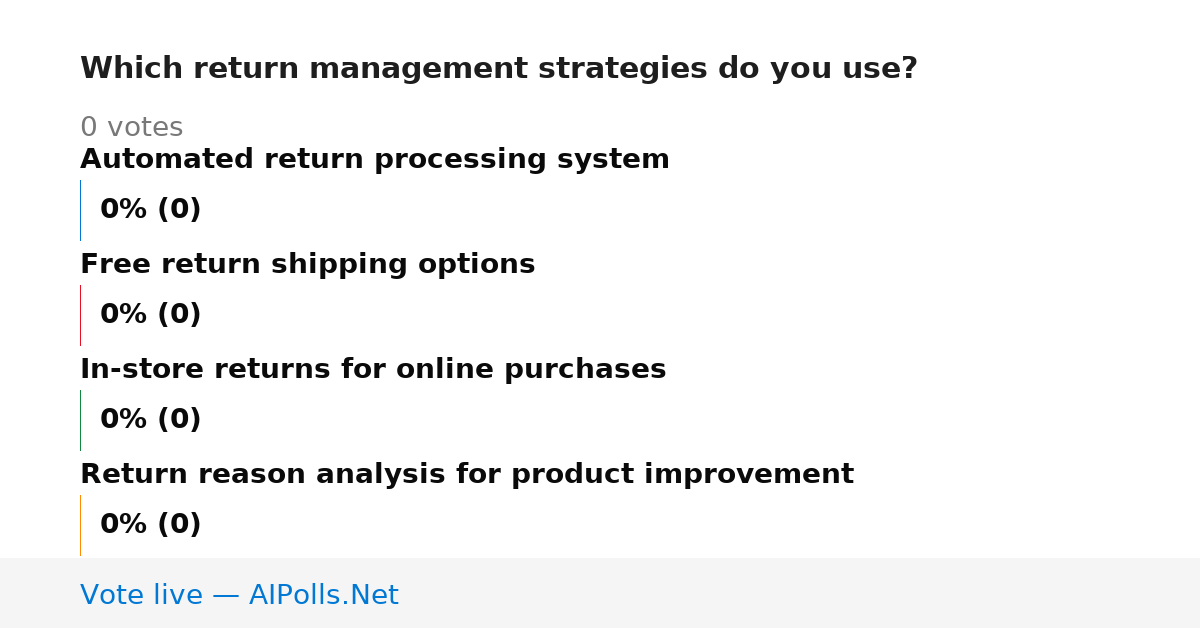Click the red bar under Free return shipping
The width and height of the screenshot is (1200, 628).
[x=80, y=315]
